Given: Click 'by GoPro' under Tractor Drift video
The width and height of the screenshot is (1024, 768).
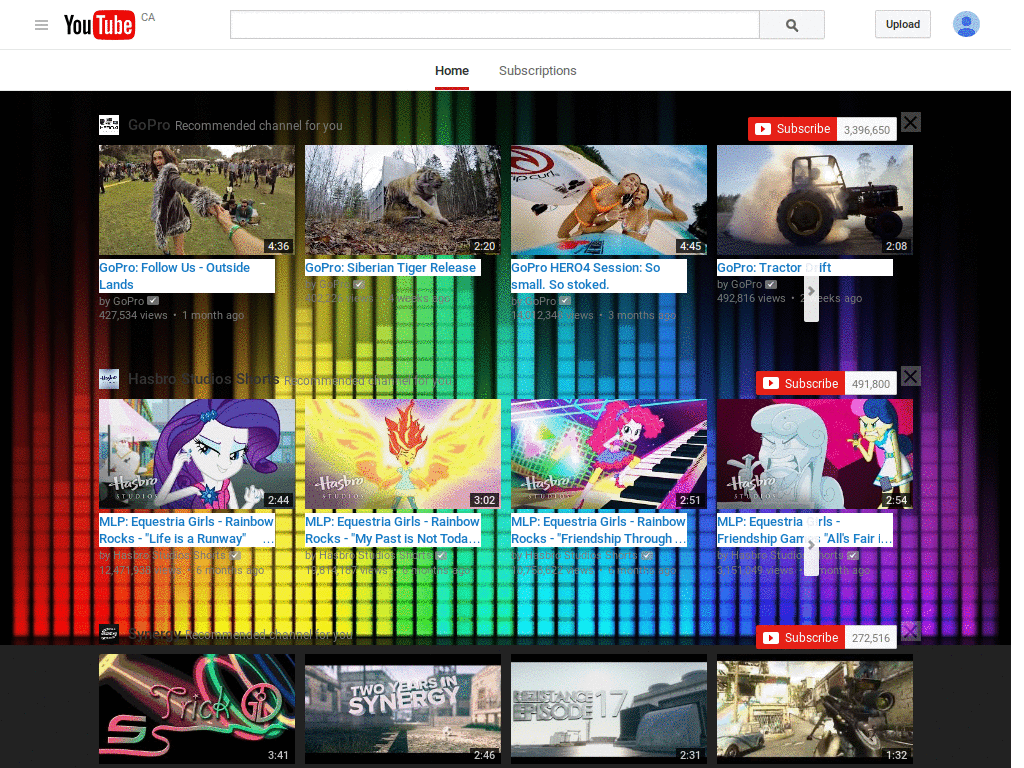Looking at the screenshot, I should 739,284.
